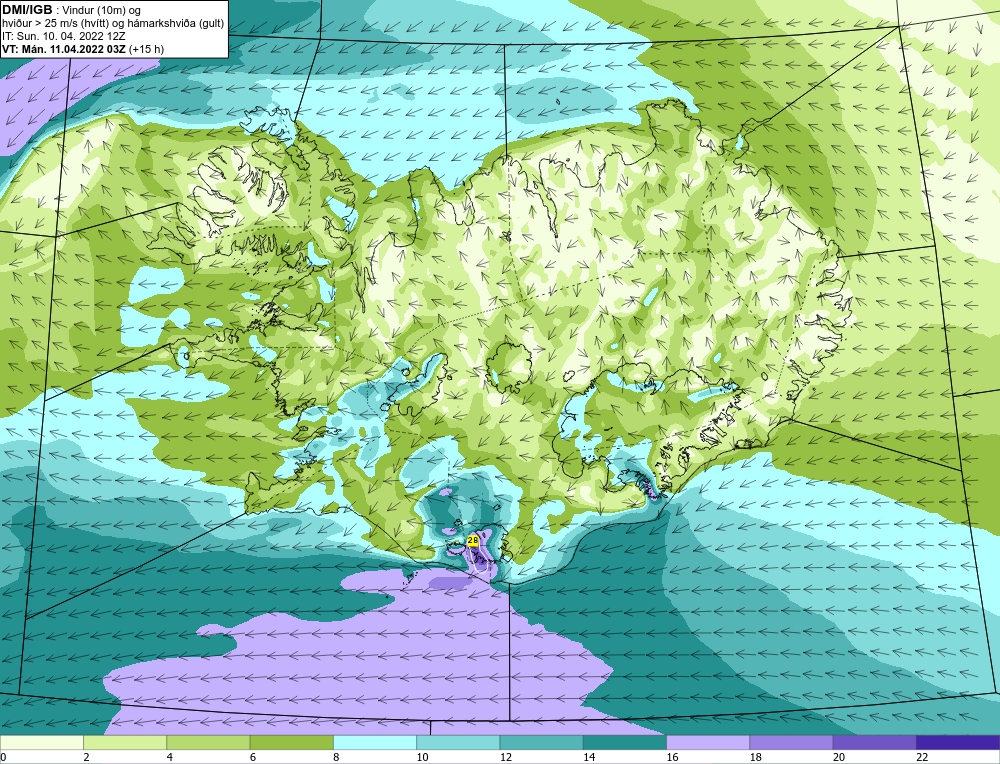Click the DMI/IGB title text
The height and width of the screenshot is (764, 1000).
pos(28,10)
